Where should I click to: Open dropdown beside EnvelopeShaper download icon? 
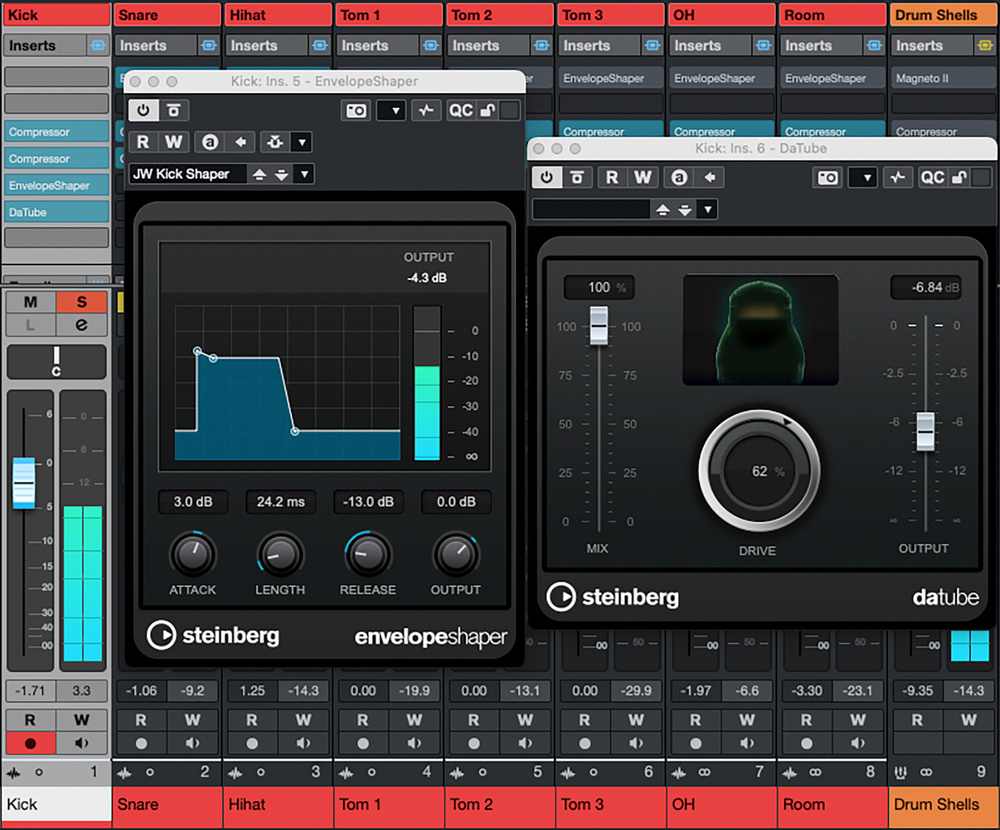pos(302,142)
